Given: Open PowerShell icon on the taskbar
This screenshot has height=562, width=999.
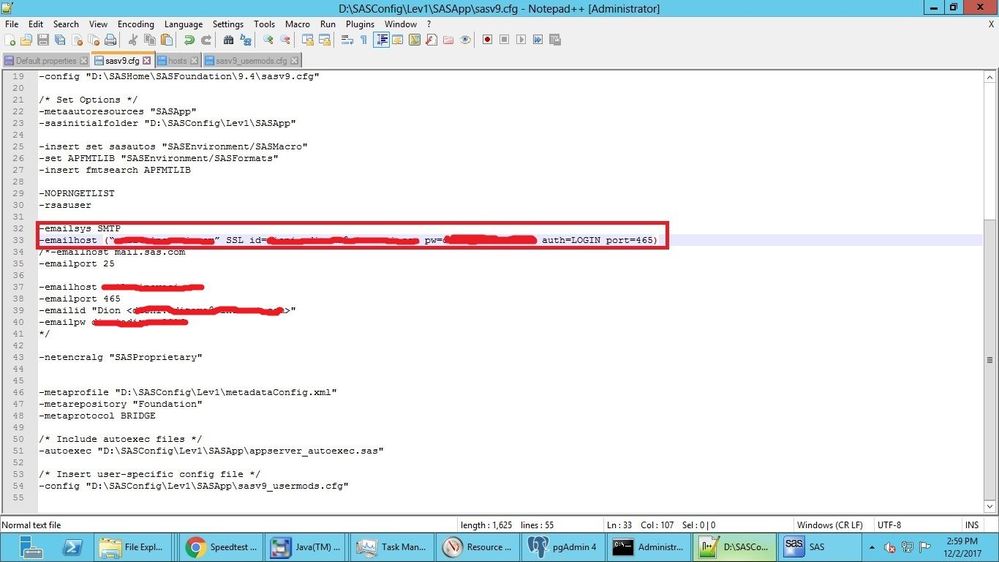Looking at the screenshot, I should coord(71,547).
